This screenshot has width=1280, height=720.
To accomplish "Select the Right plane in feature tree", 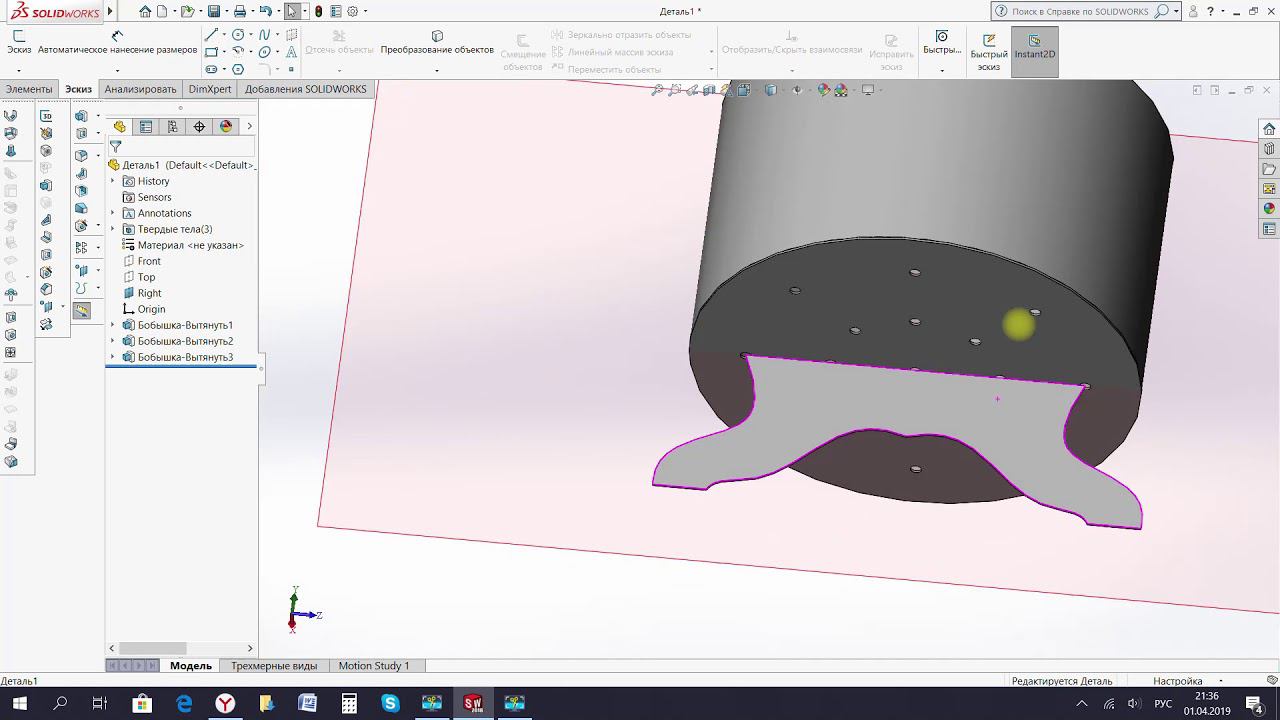I will (x=149, y=293).
